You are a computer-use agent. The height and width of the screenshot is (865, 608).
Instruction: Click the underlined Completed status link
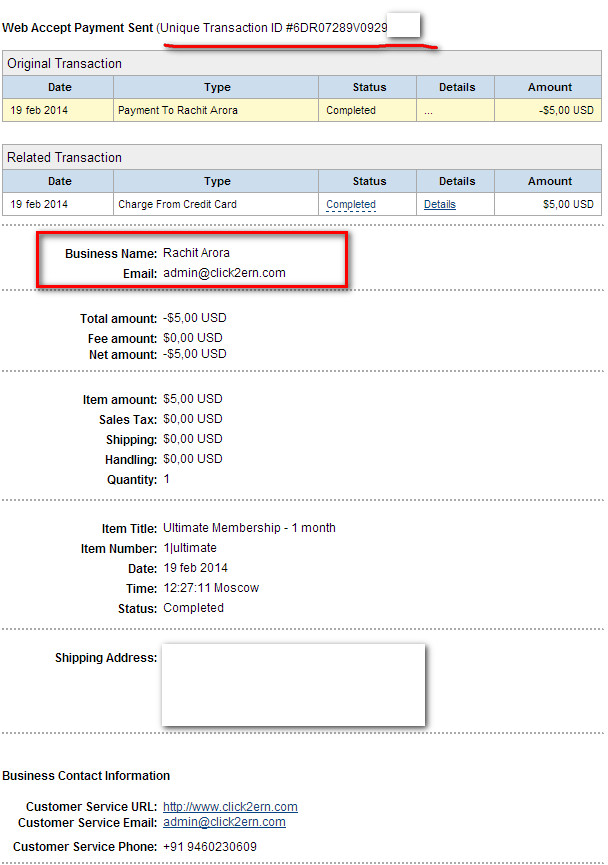click(x=351, y=204)
